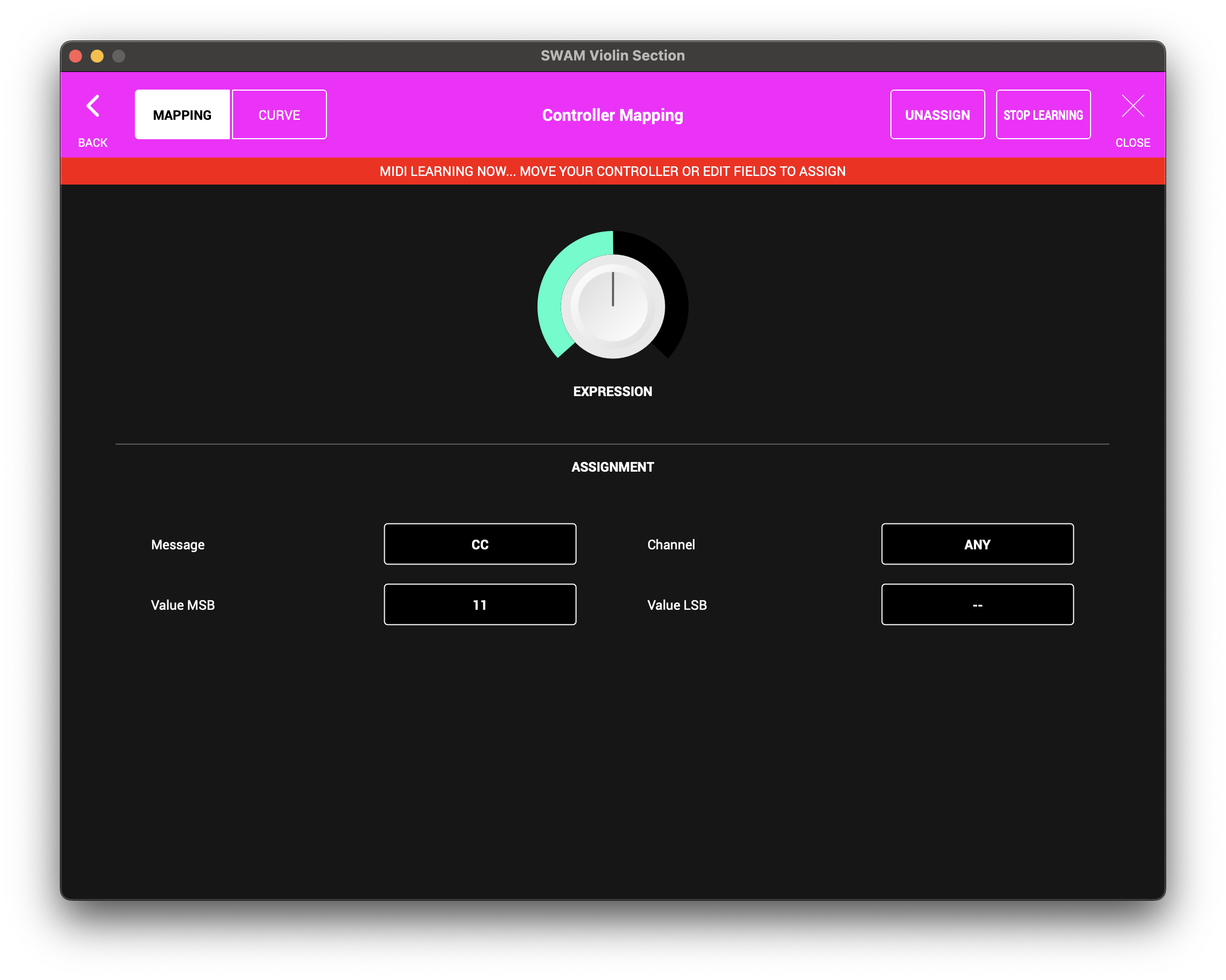Viewport: 1226px width, 980px height.
Task: Open the Value MSB 11 field
Action: 480,604
